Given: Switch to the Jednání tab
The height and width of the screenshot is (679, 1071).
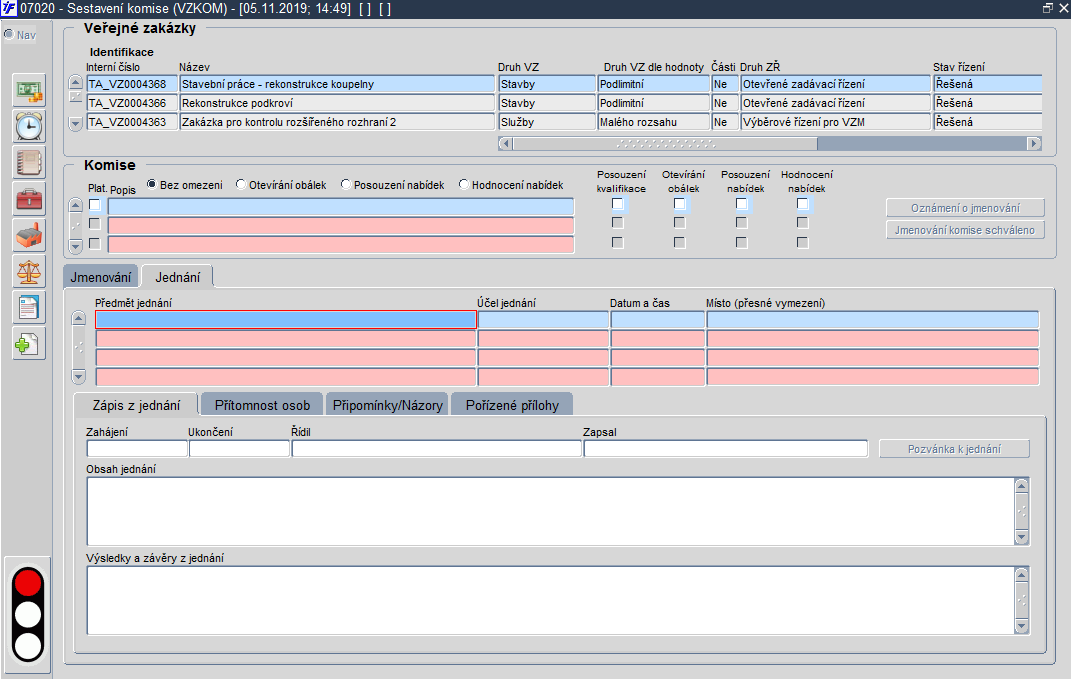Looking at the screenshot, I should tap(178, 277).
